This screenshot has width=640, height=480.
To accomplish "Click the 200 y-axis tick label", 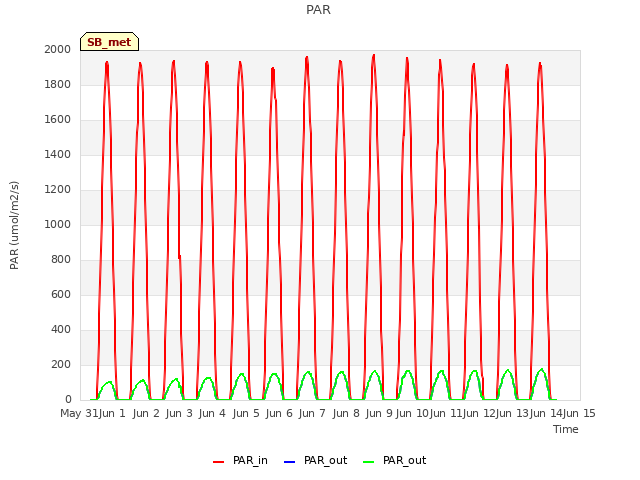I will pyautogui.click(x=61, y=364).
